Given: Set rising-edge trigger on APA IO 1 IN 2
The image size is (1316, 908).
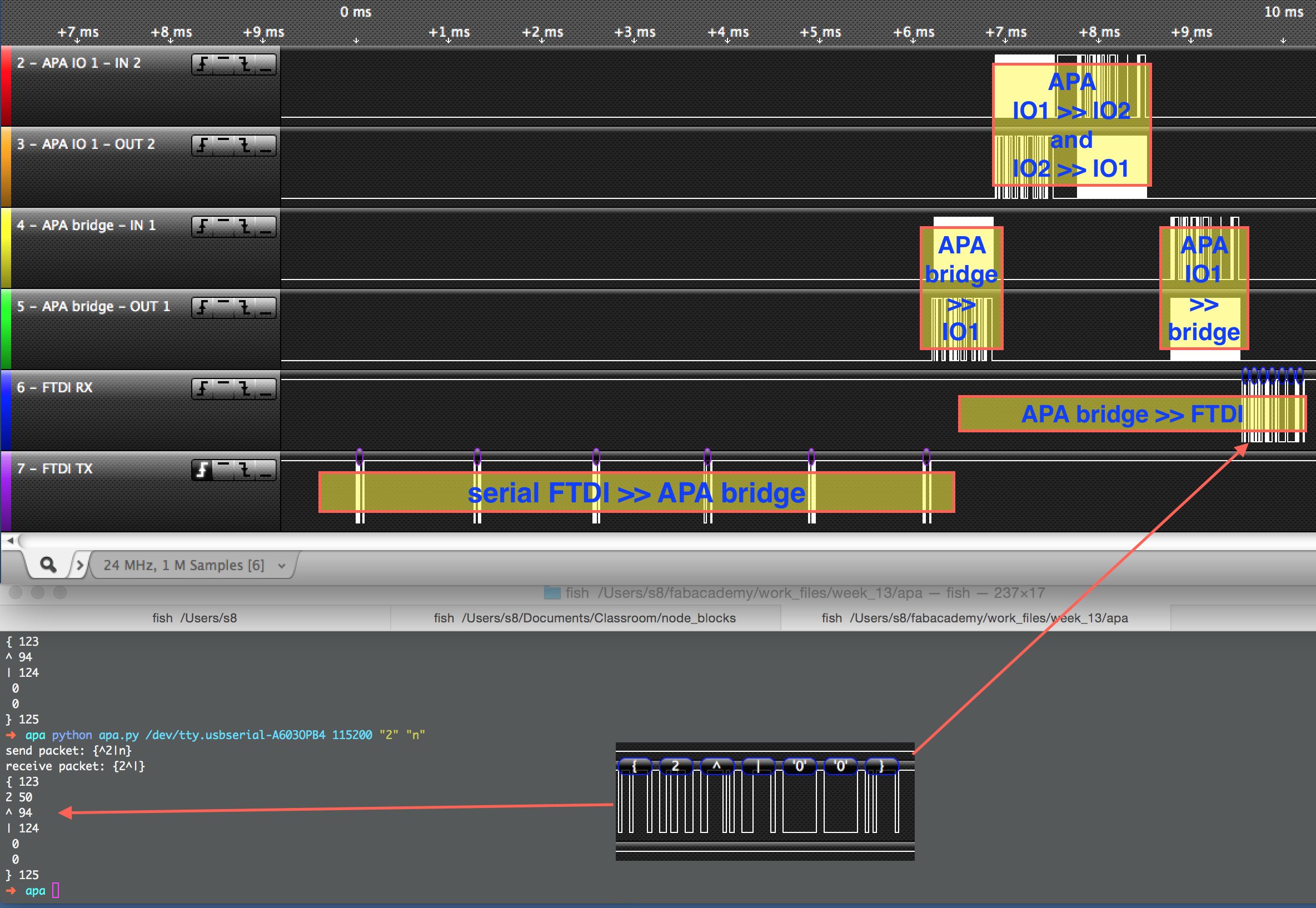Looking at the screenshot, I should click(x=202, y=64).
